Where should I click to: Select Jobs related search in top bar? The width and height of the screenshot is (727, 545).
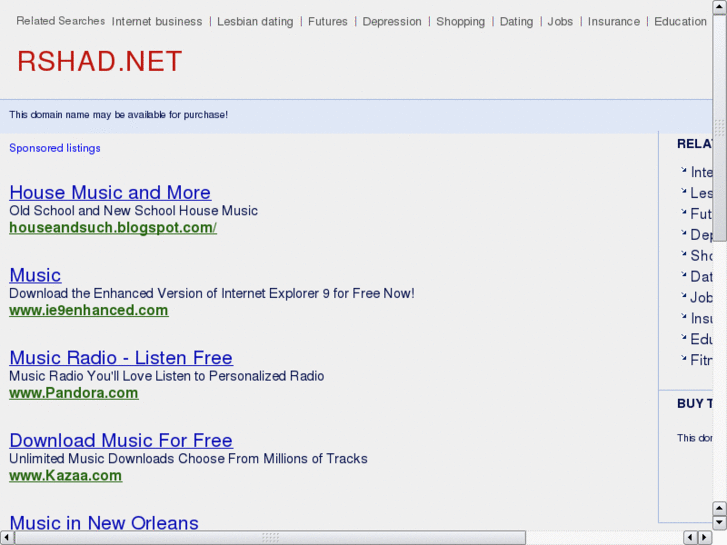560,22
